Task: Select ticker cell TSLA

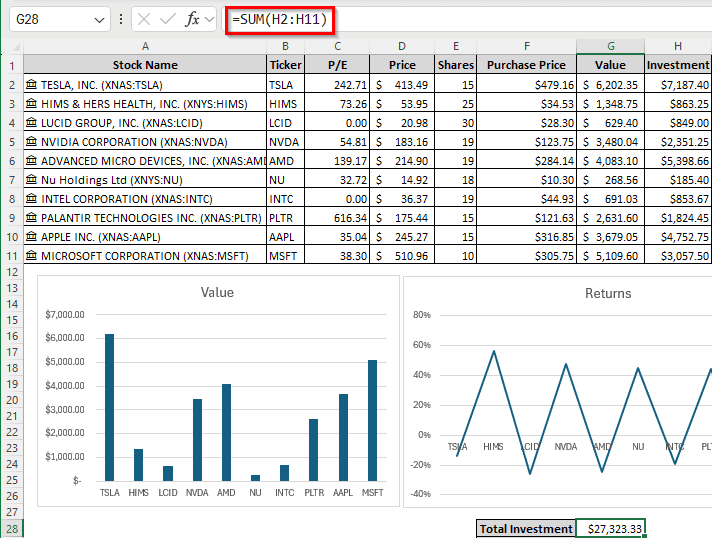Action: pos(285,84)
